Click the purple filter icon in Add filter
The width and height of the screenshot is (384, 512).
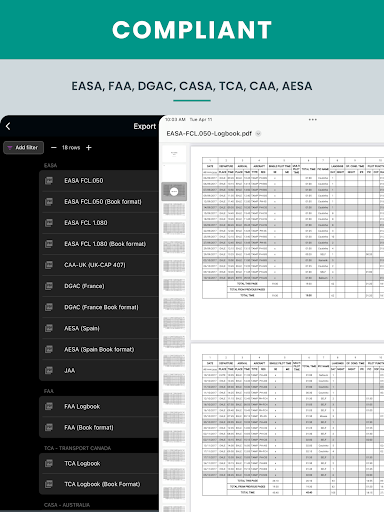tap(10, 148)
